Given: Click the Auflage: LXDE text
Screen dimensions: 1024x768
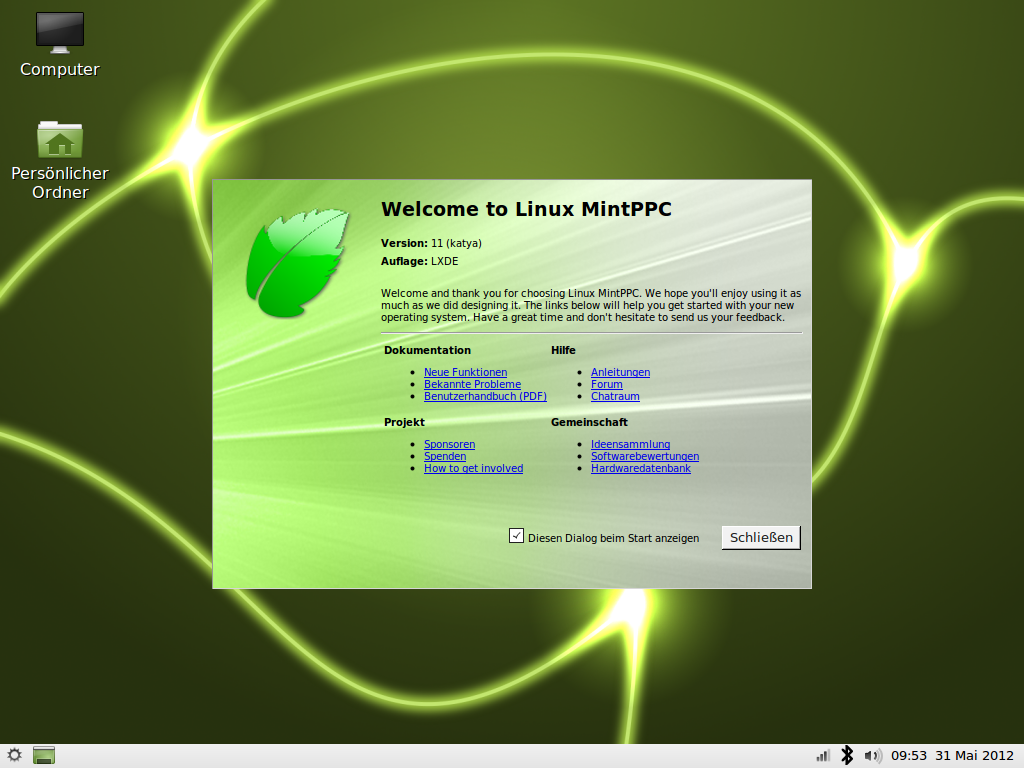Looking at the screenshot, I should [419, 261].
